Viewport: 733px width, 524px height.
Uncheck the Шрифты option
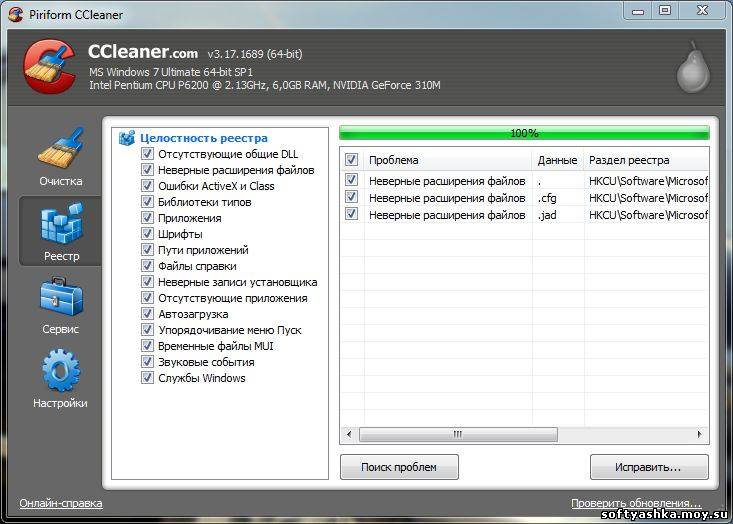point(147,234)
